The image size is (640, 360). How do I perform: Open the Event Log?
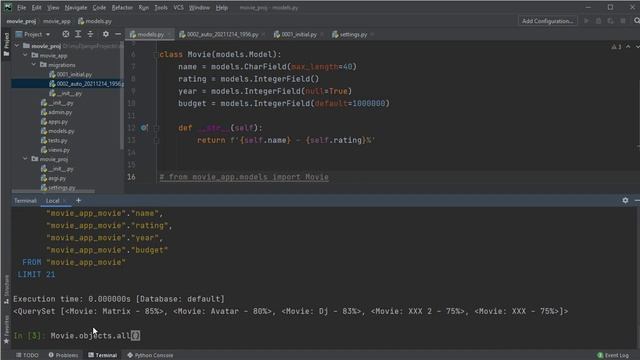(x=613, y=355)
